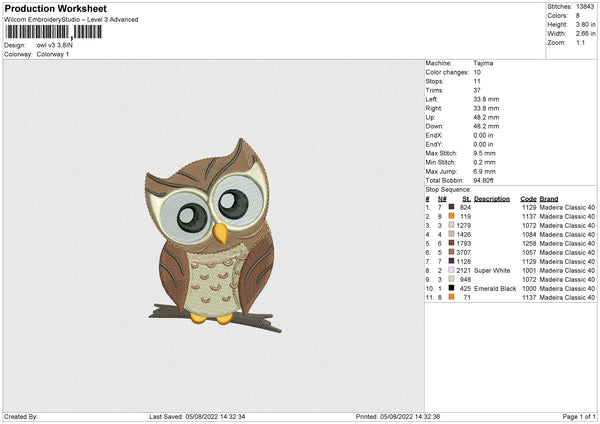This screenshot has width=600, height=424.
Task: Select the Color changes value 10
Action: (x=477, y=72)
